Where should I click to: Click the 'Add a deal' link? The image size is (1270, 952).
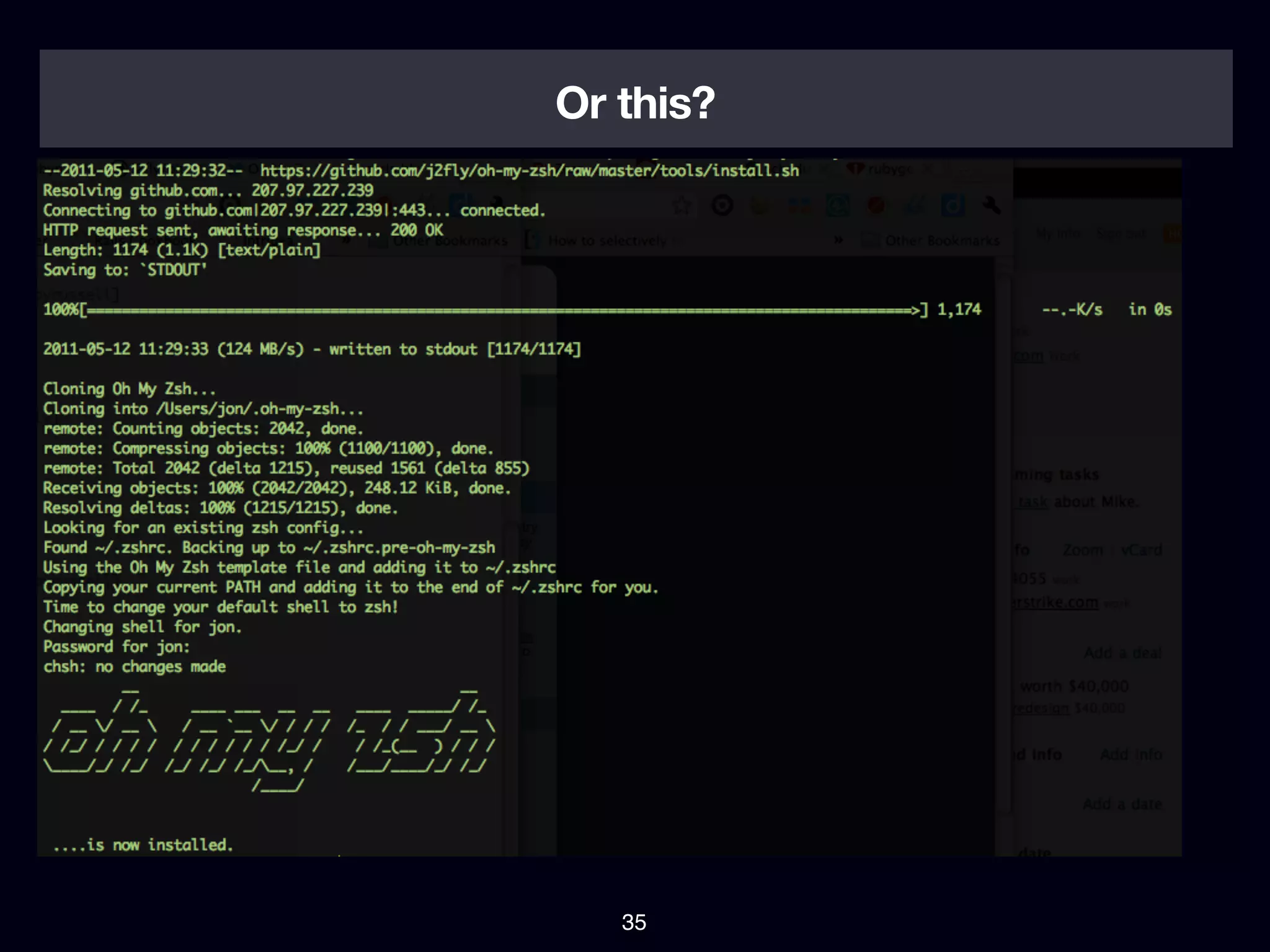pyautogui.click(x=1122, y=653)
